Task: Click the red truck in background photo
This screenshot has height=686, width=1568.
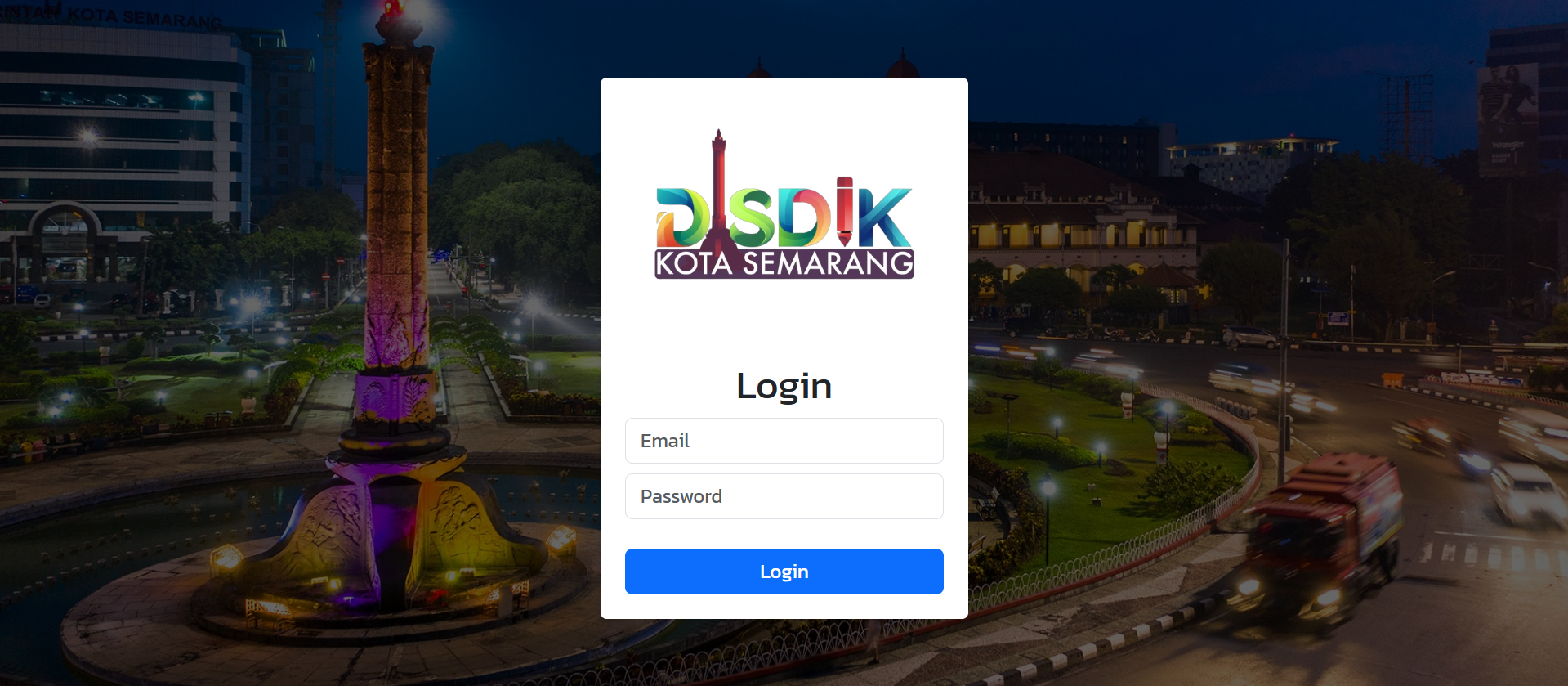Action: click(1316, 536)
